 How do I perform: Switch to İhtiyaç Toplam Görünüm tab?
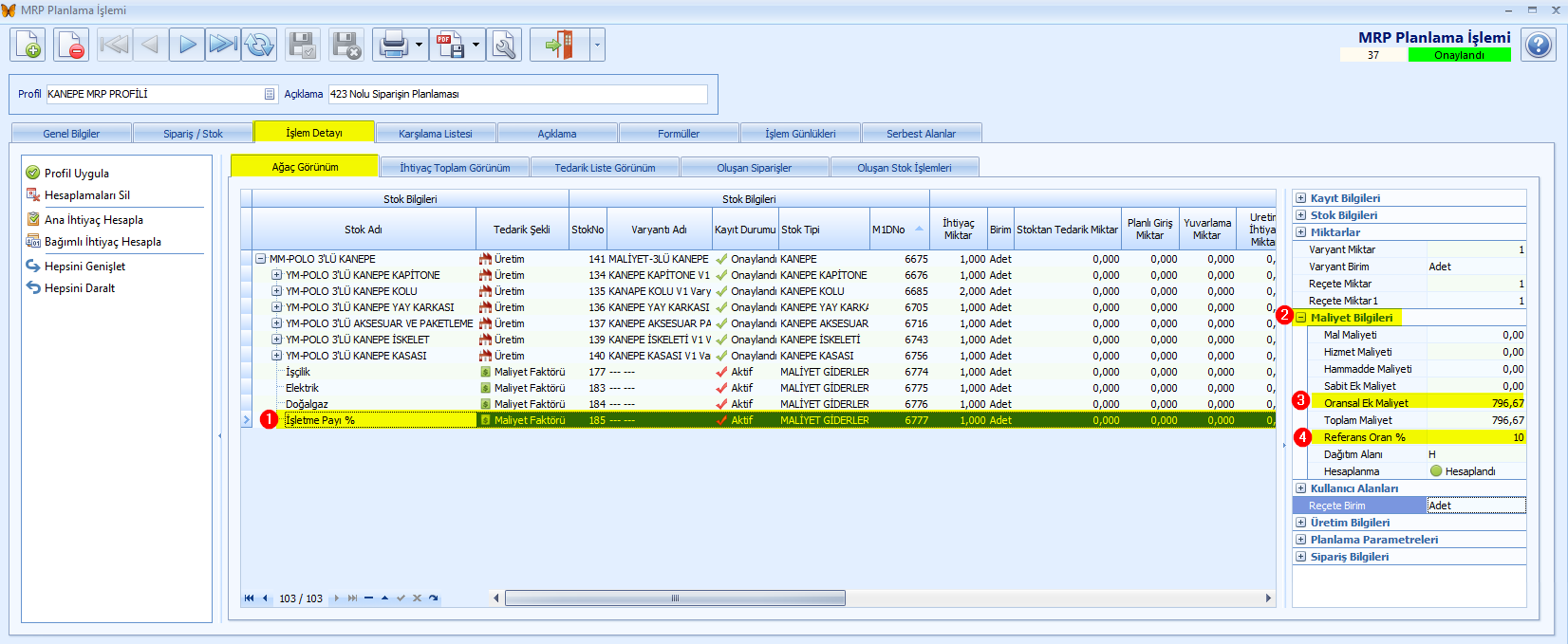[455, 168]
